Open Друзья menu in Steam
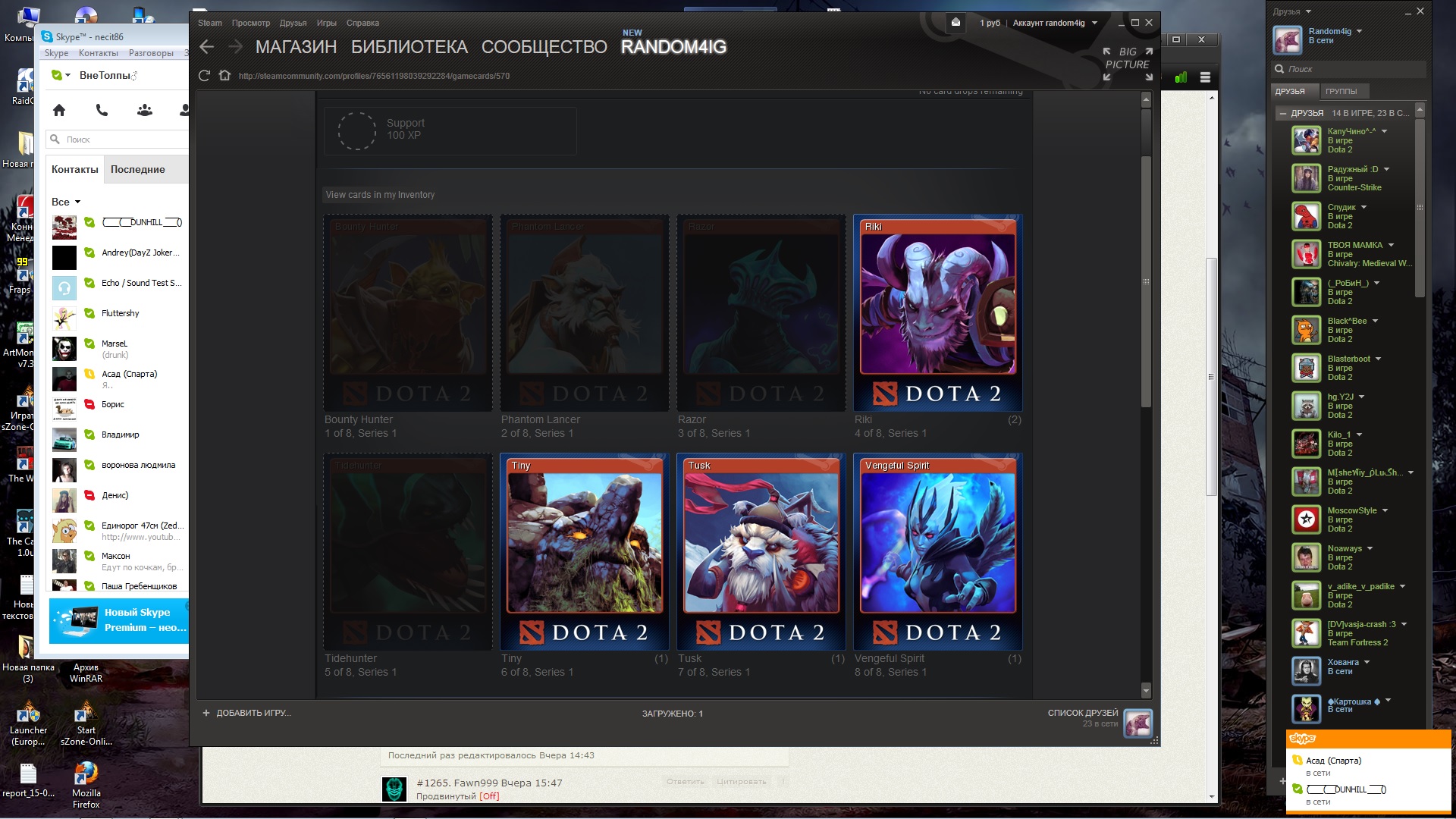 [x=293, y=23]
